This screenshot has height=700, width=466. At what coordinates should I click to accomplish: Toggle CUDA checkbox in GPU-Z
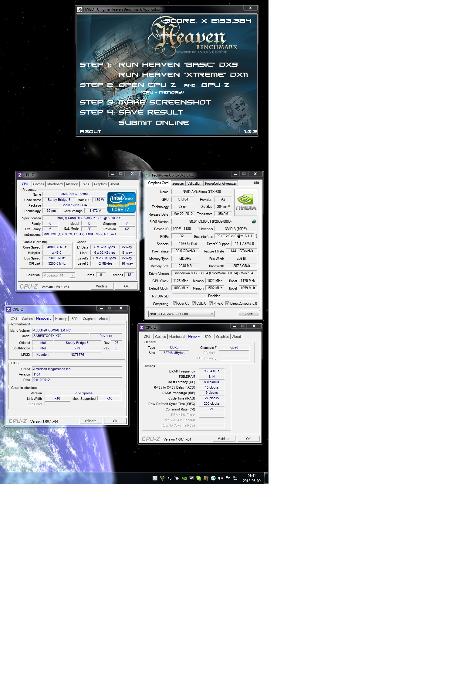[194, 303]
